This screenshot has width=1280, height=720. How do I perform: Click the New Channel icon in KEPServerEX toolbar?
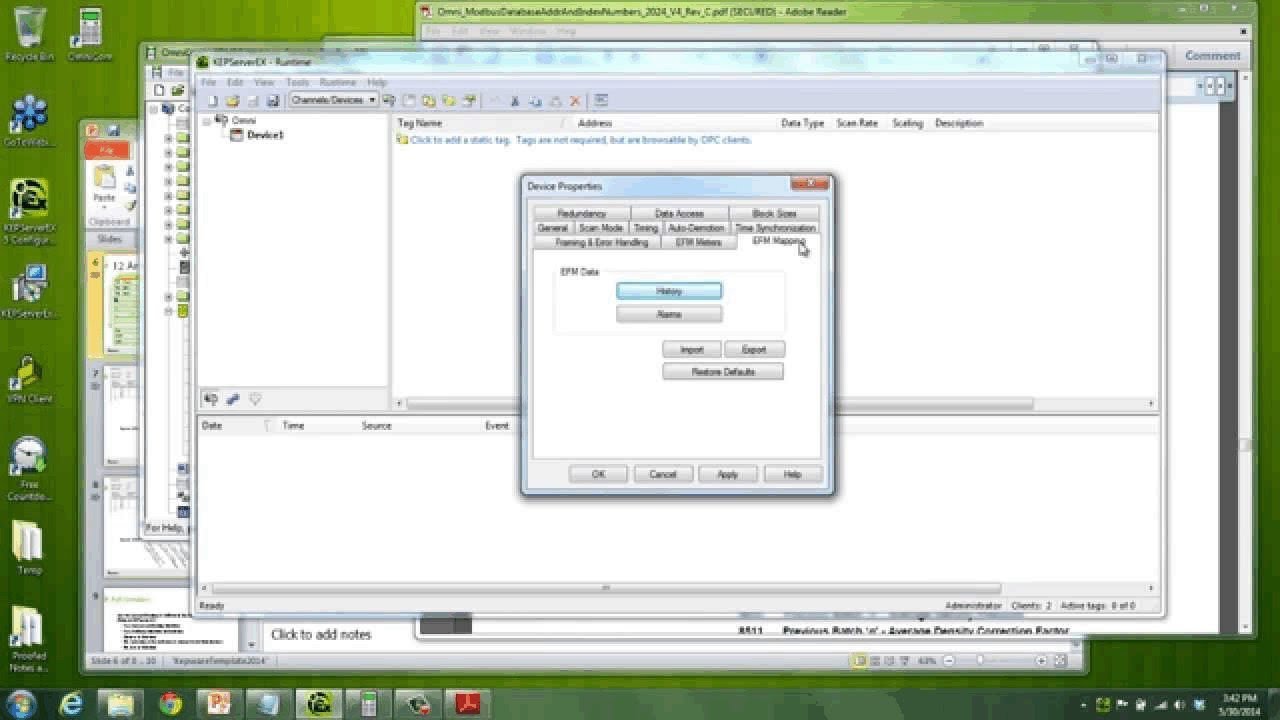pyautogui.click(x=389, y=101)
